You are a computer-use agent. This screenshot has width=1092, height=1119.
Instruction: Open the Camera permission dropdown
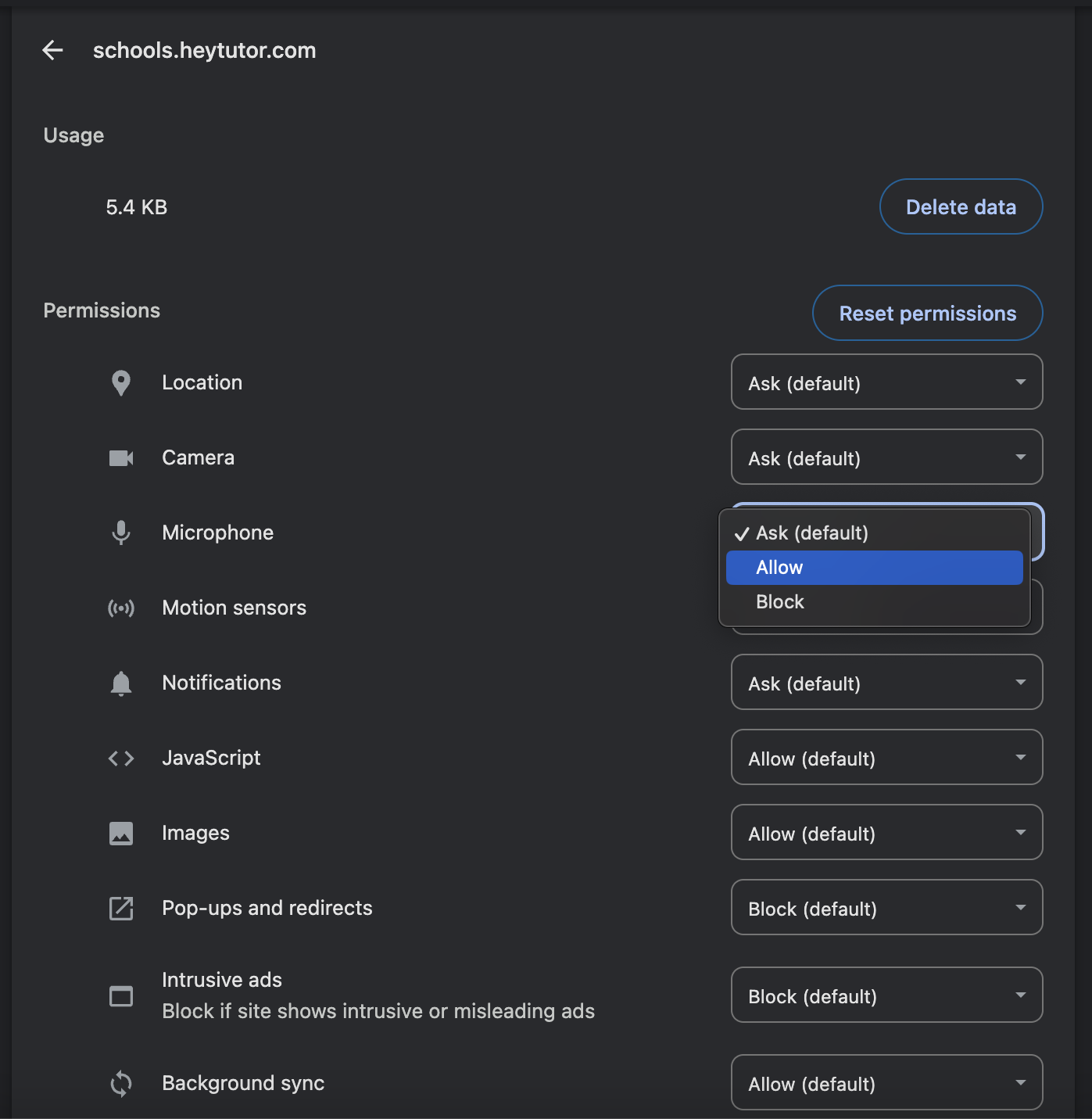[x=887, y=457]
